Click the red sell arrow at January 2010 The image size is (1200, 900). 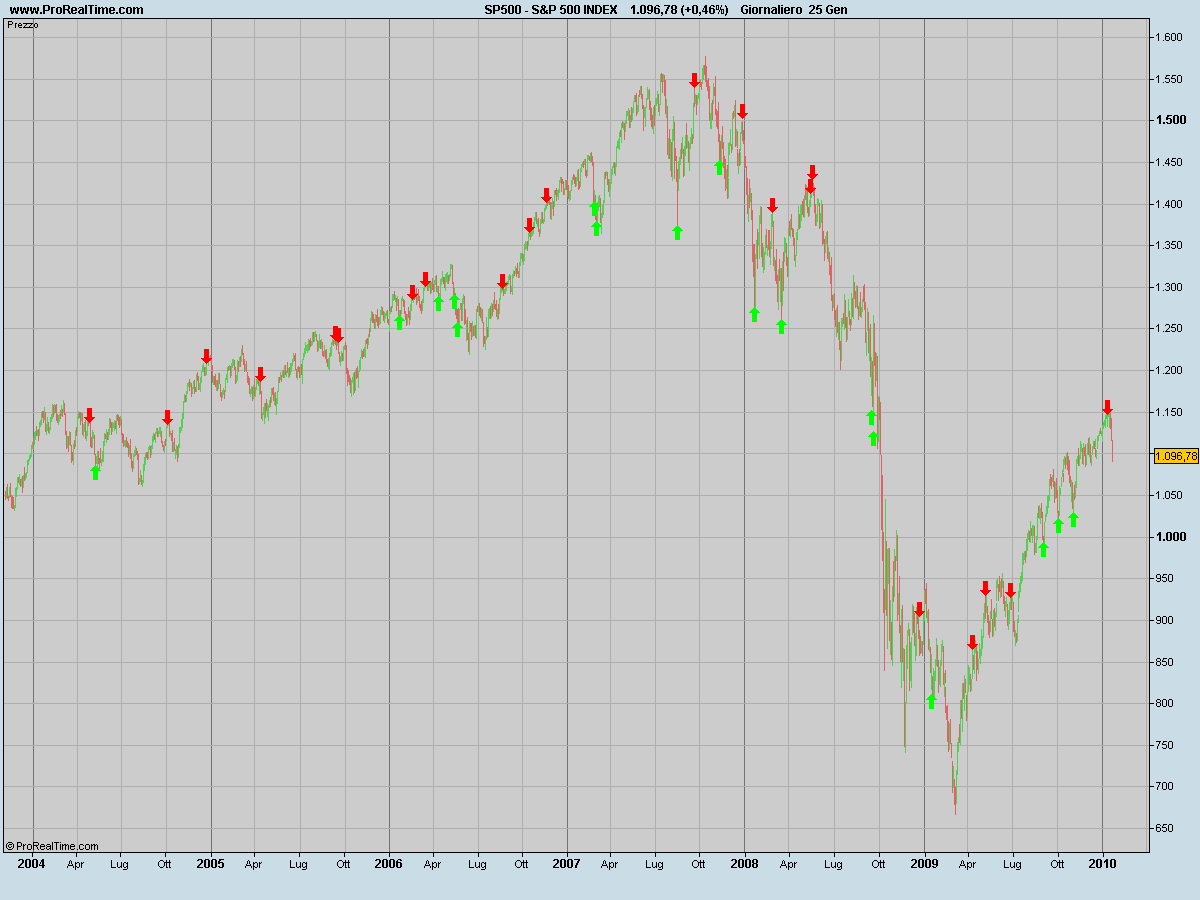click(1107, 407)
